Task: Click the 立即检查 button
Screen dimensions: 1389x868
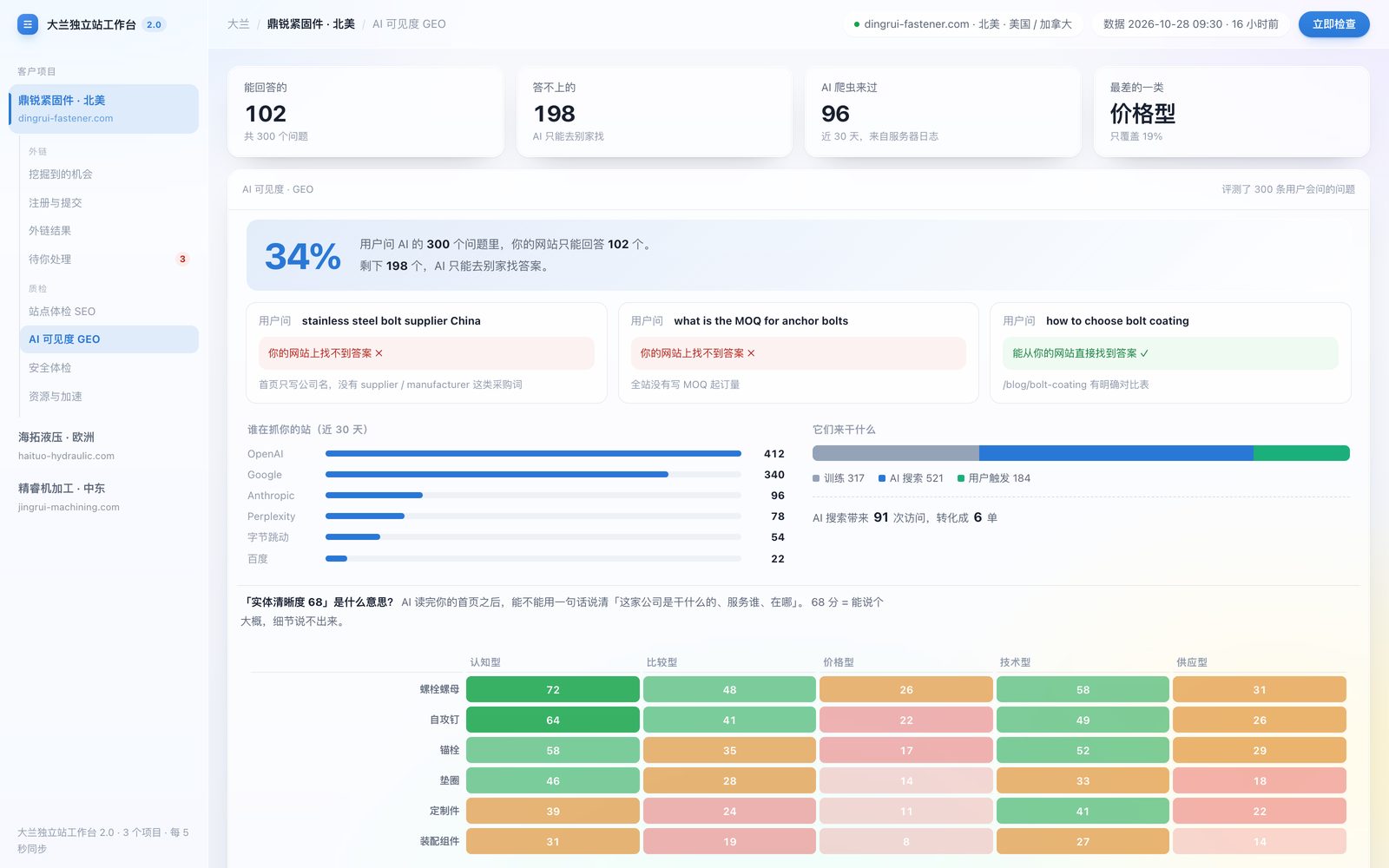Action: (x=1333, y=24)
